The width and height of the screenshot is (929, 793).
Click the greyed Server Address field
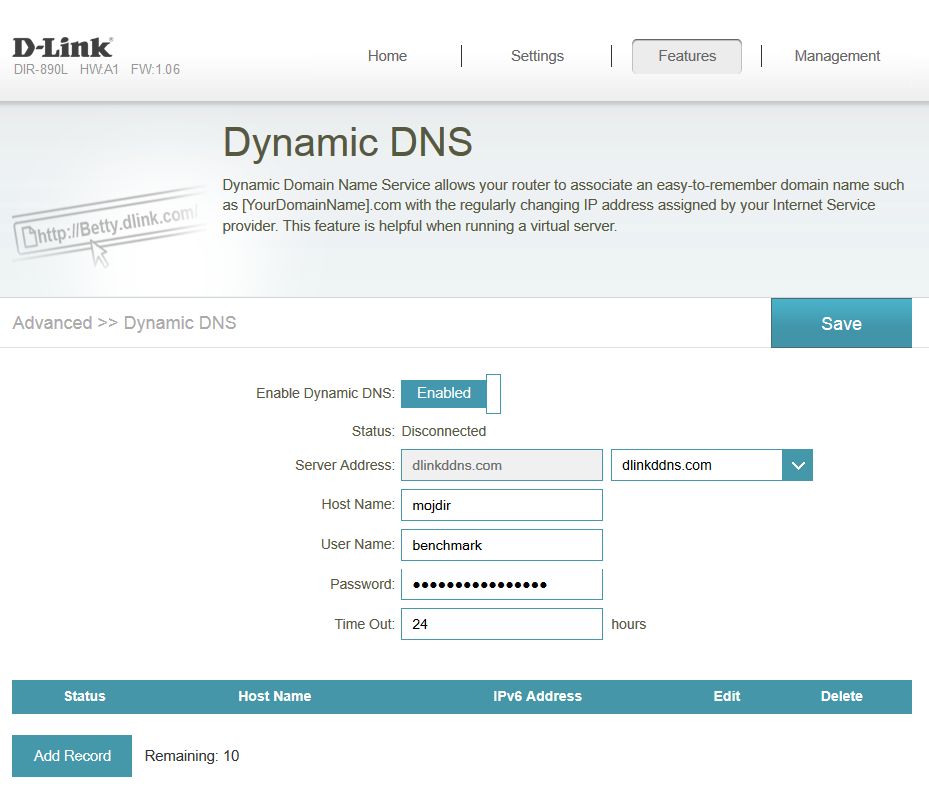[502, 465]
